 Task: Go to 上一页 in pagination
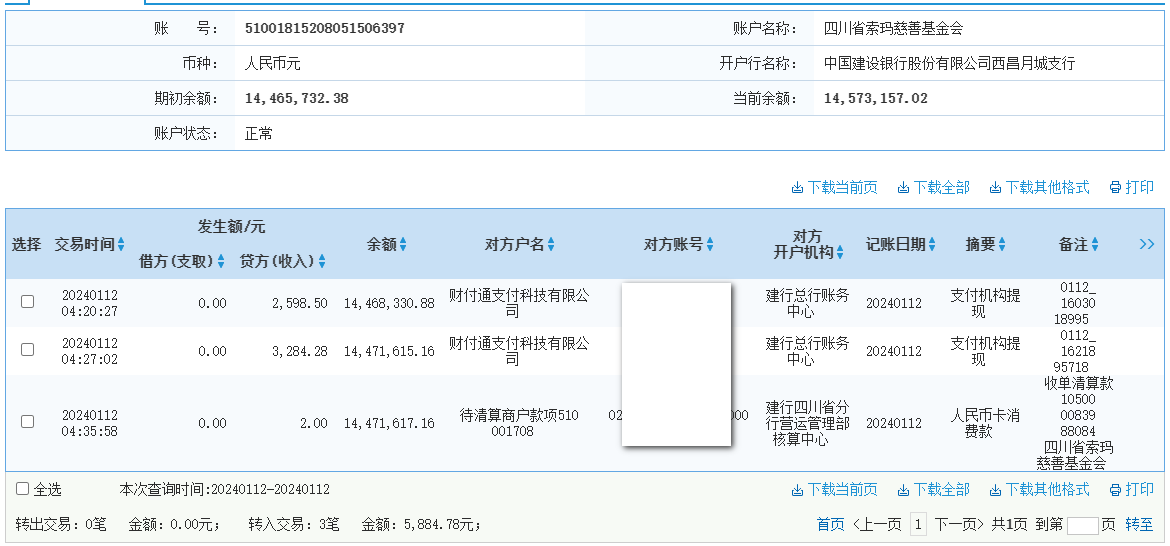coord(877,525)
